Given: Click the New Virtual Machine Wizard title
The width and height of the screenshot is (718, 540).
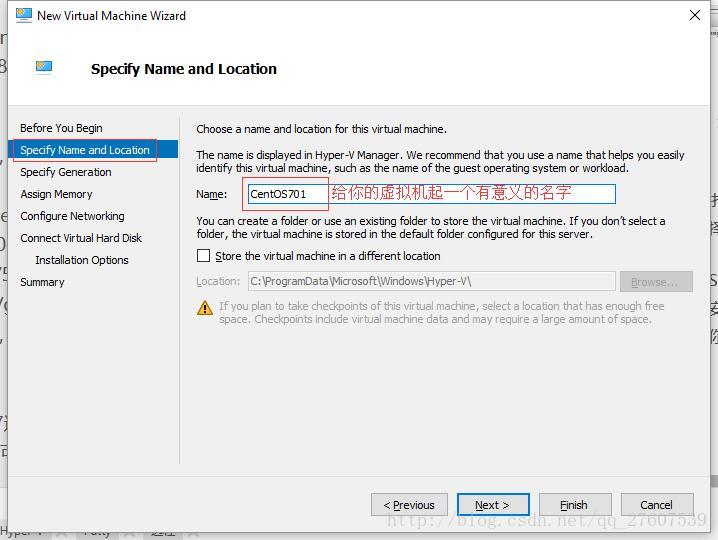Looking at the screenshot, I should tap(111, 16).
